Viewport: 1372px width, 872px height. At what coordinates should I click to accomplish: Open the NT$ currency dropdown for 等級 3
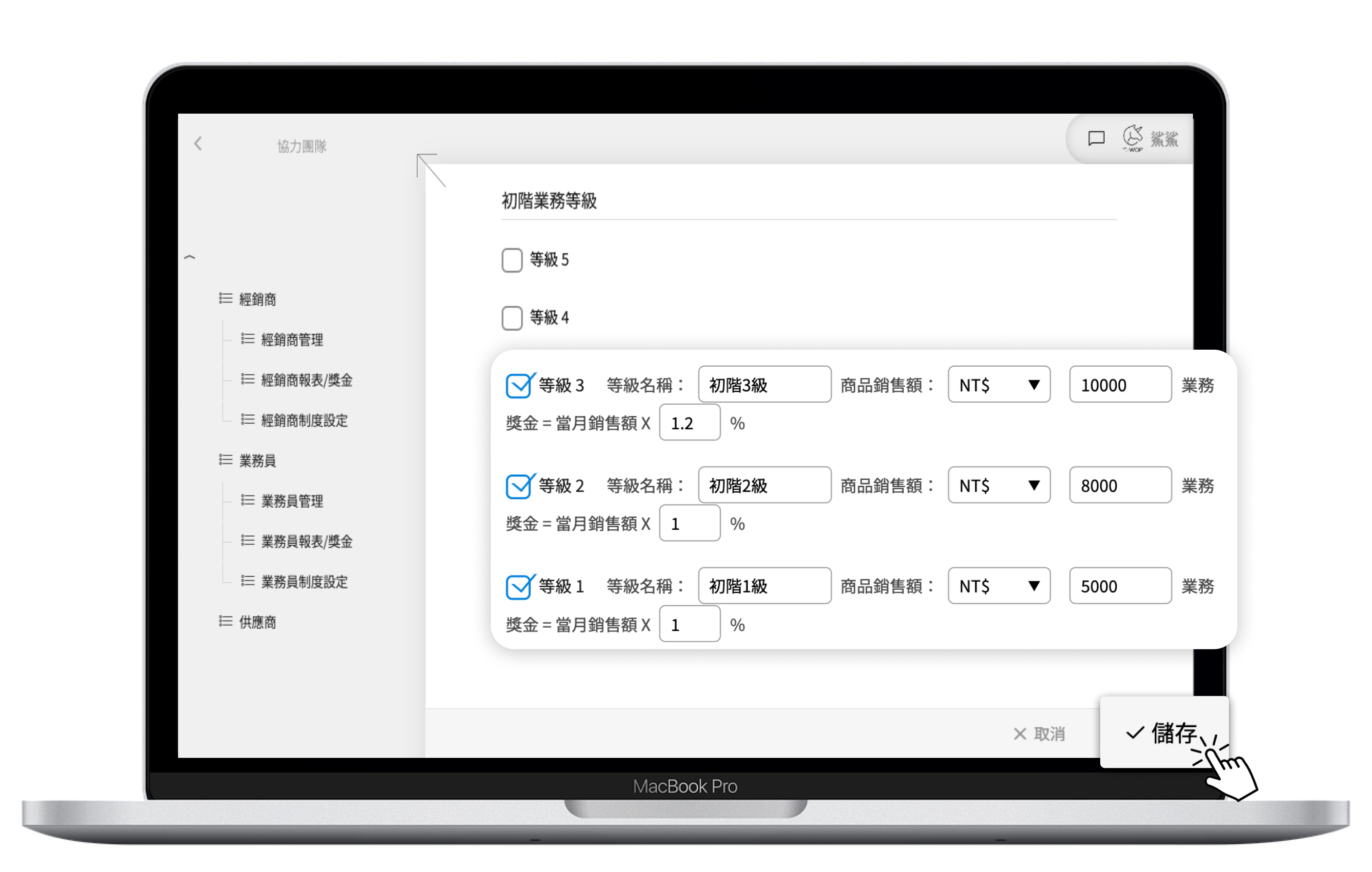(999, 385)
